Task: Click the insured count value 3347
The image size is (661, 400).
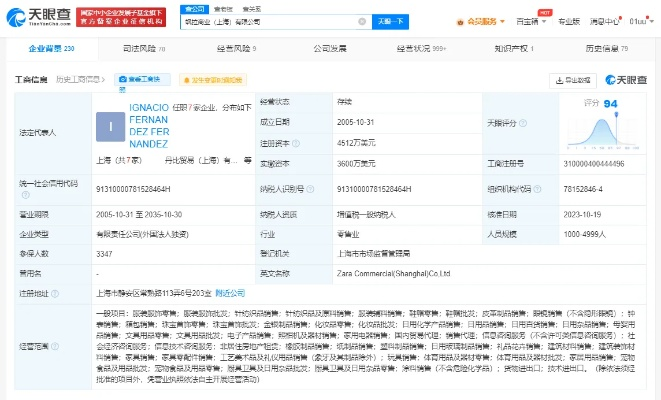Action: coord(104,254)
